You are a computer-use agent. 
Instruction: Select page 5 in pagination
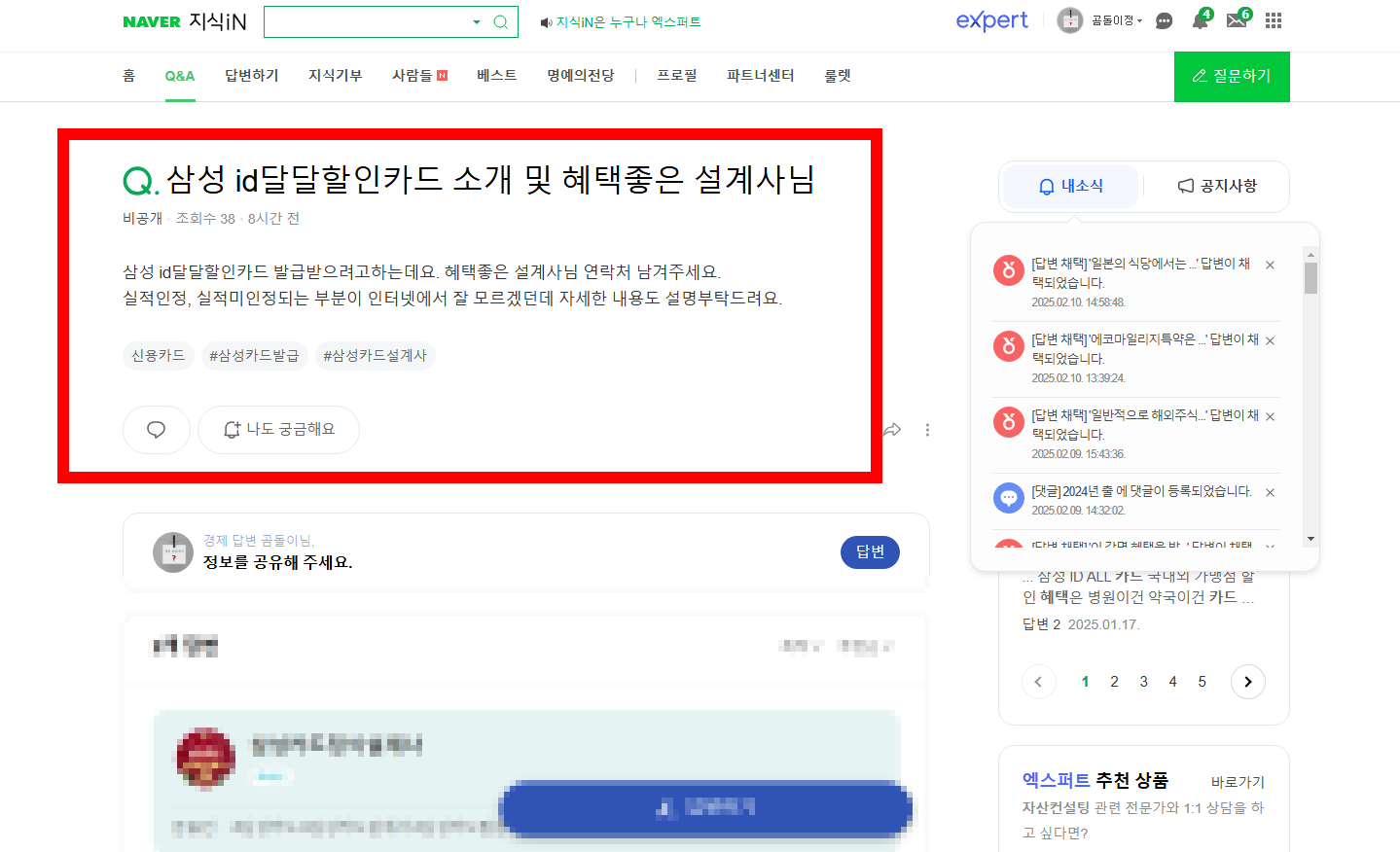[1202, 682]
